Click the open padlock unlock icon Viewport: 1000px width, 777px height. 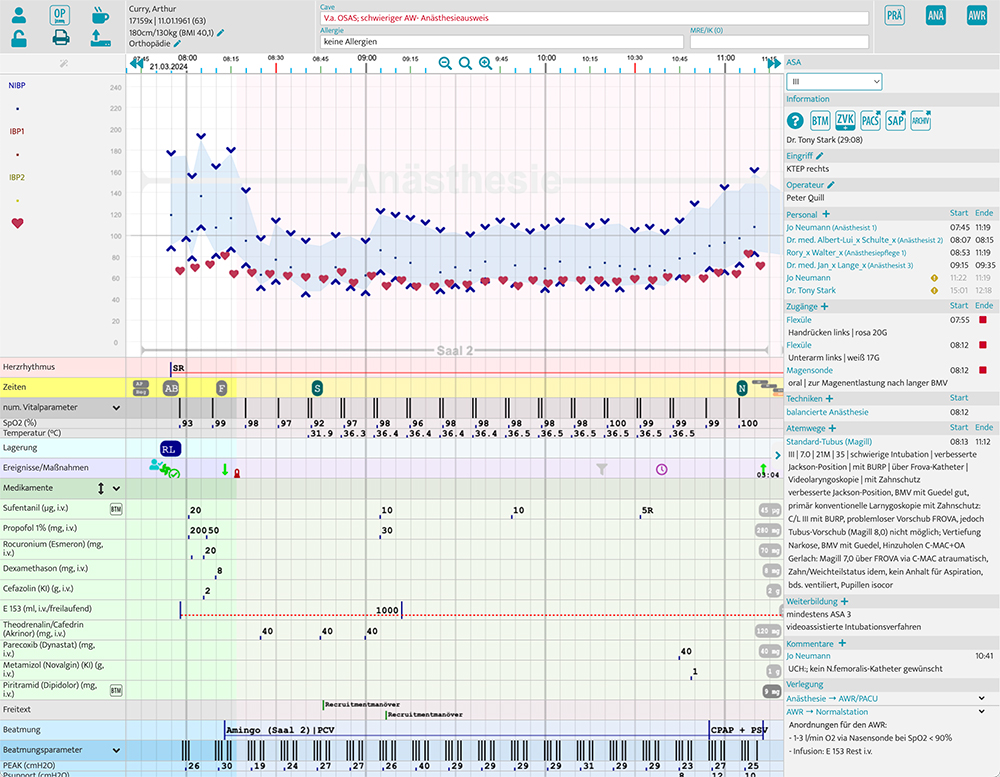19,39
